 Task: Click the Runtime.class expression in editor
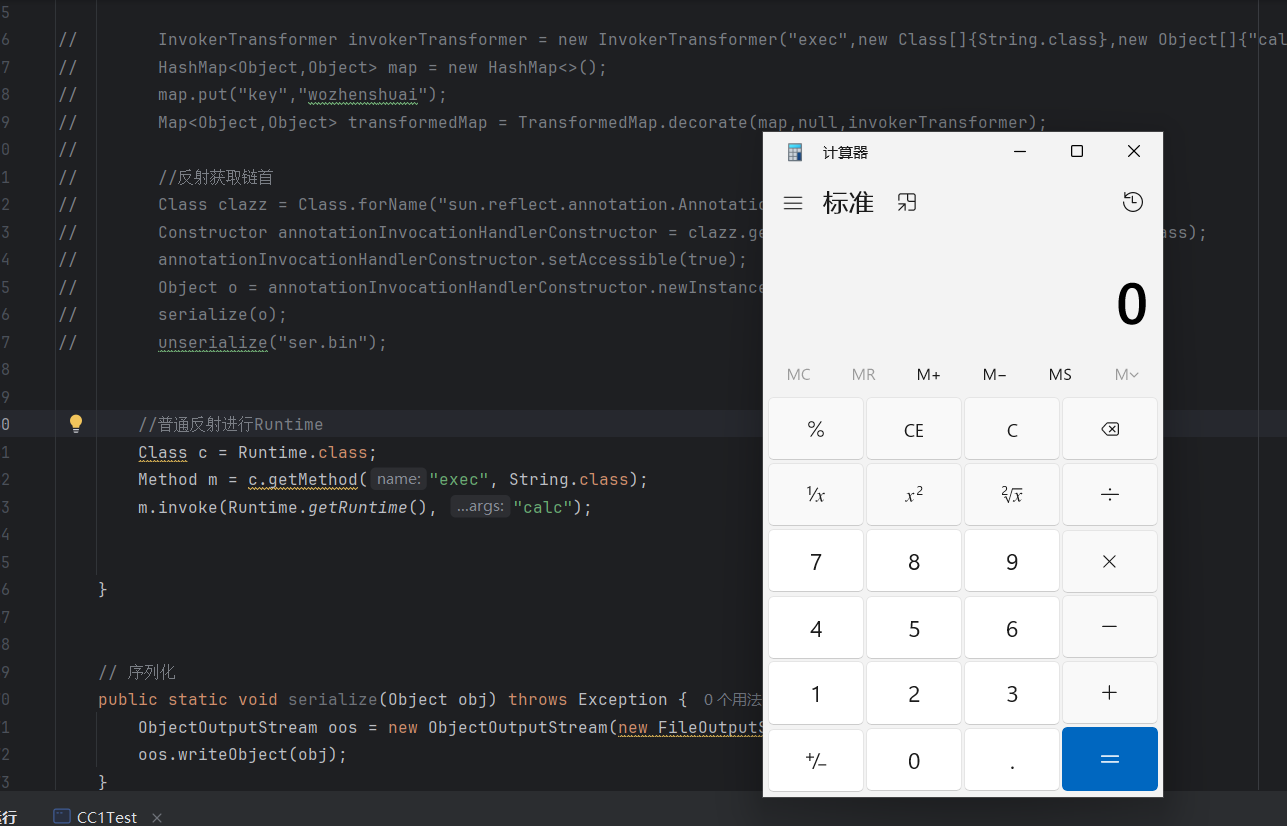pos(302,452)
